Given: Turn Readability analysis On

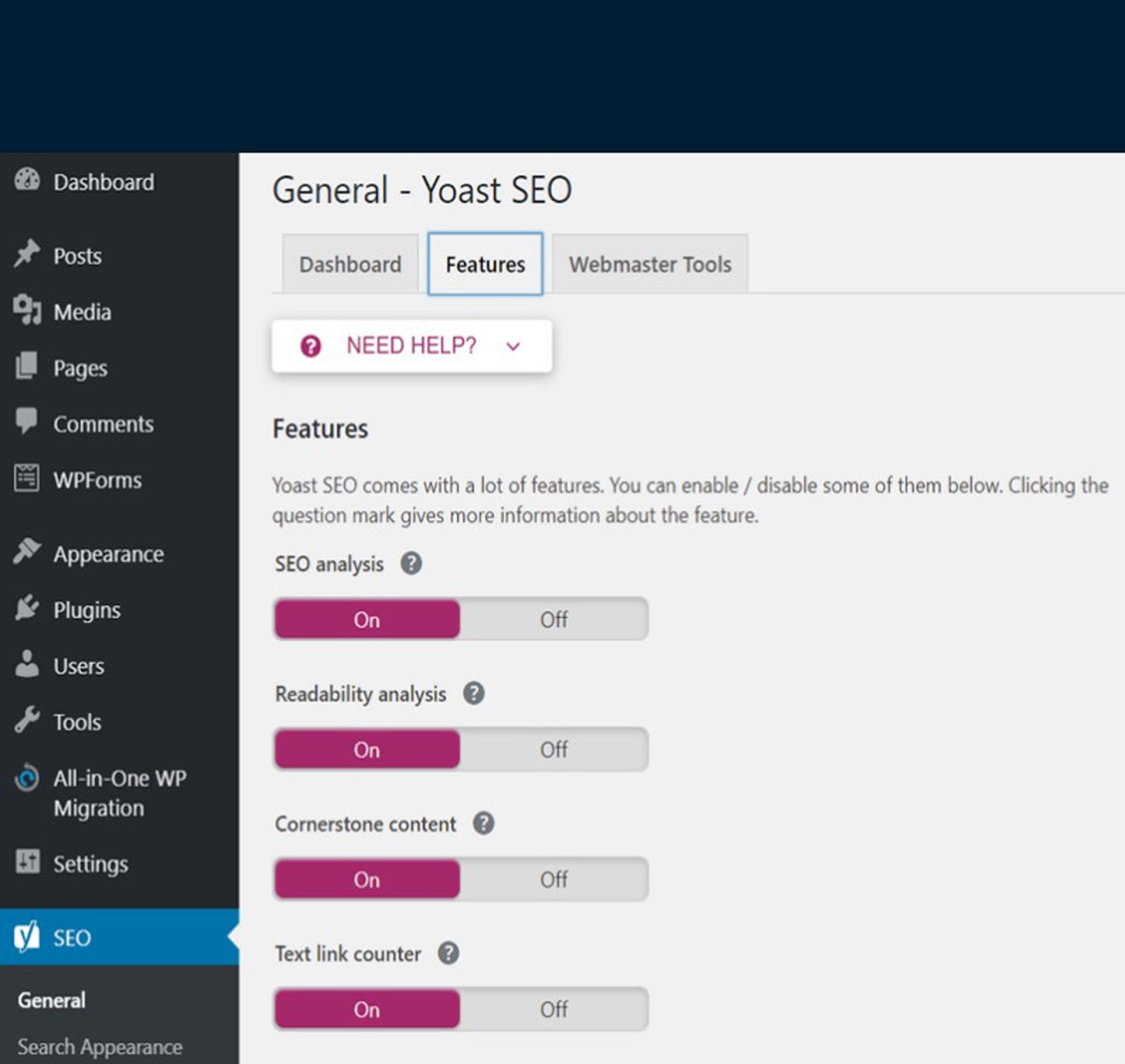Looking at the screenshot, I should [x=366, y=750].
